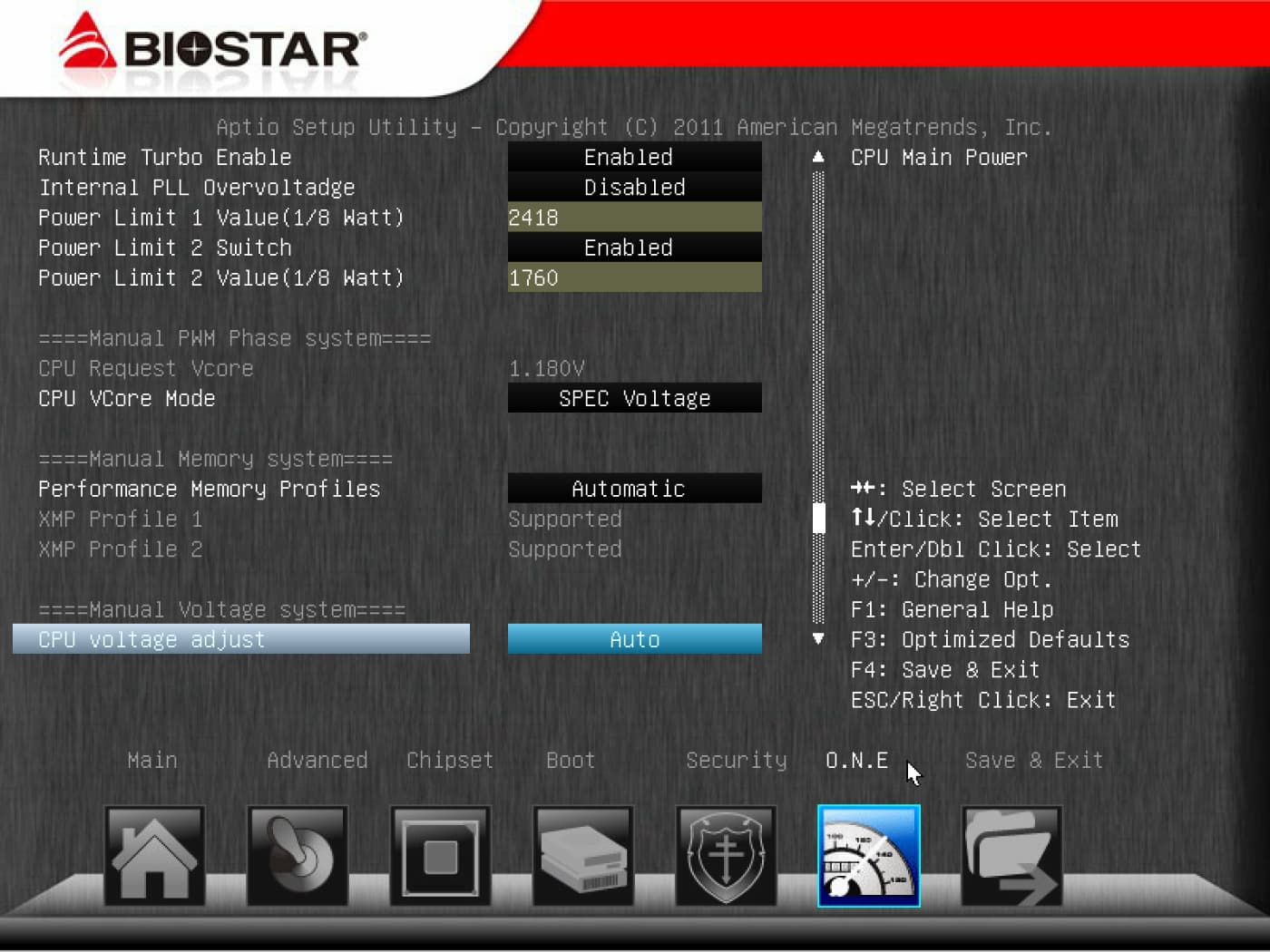1270x952 pixels.
Task: Click the scrollbar up arrow
Action: [818, 157]
